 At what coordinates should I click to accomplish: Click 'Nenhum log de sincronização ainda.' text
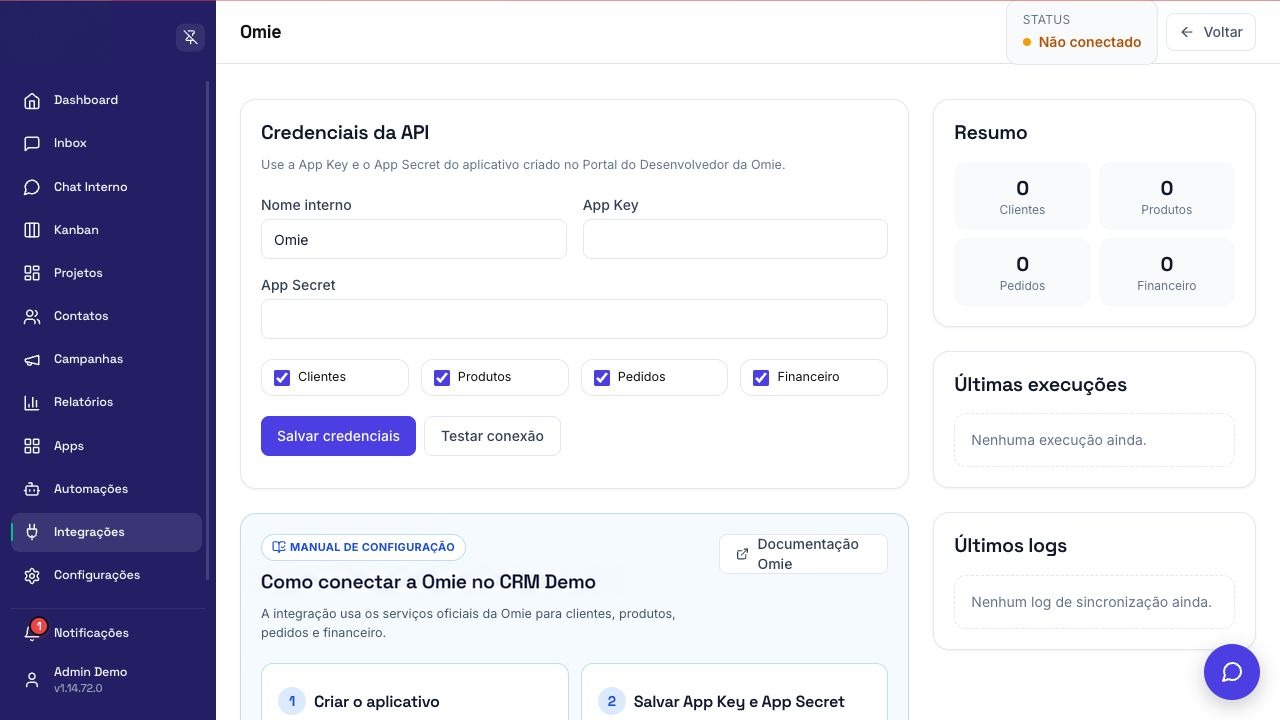click(x=1091, y=602)
